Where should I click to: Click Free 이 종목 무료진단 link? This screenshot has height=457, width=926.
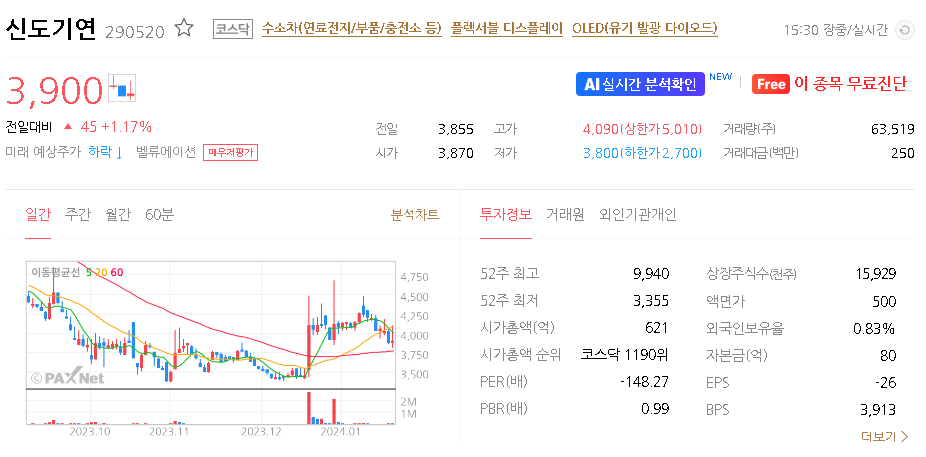pos(829,84)
